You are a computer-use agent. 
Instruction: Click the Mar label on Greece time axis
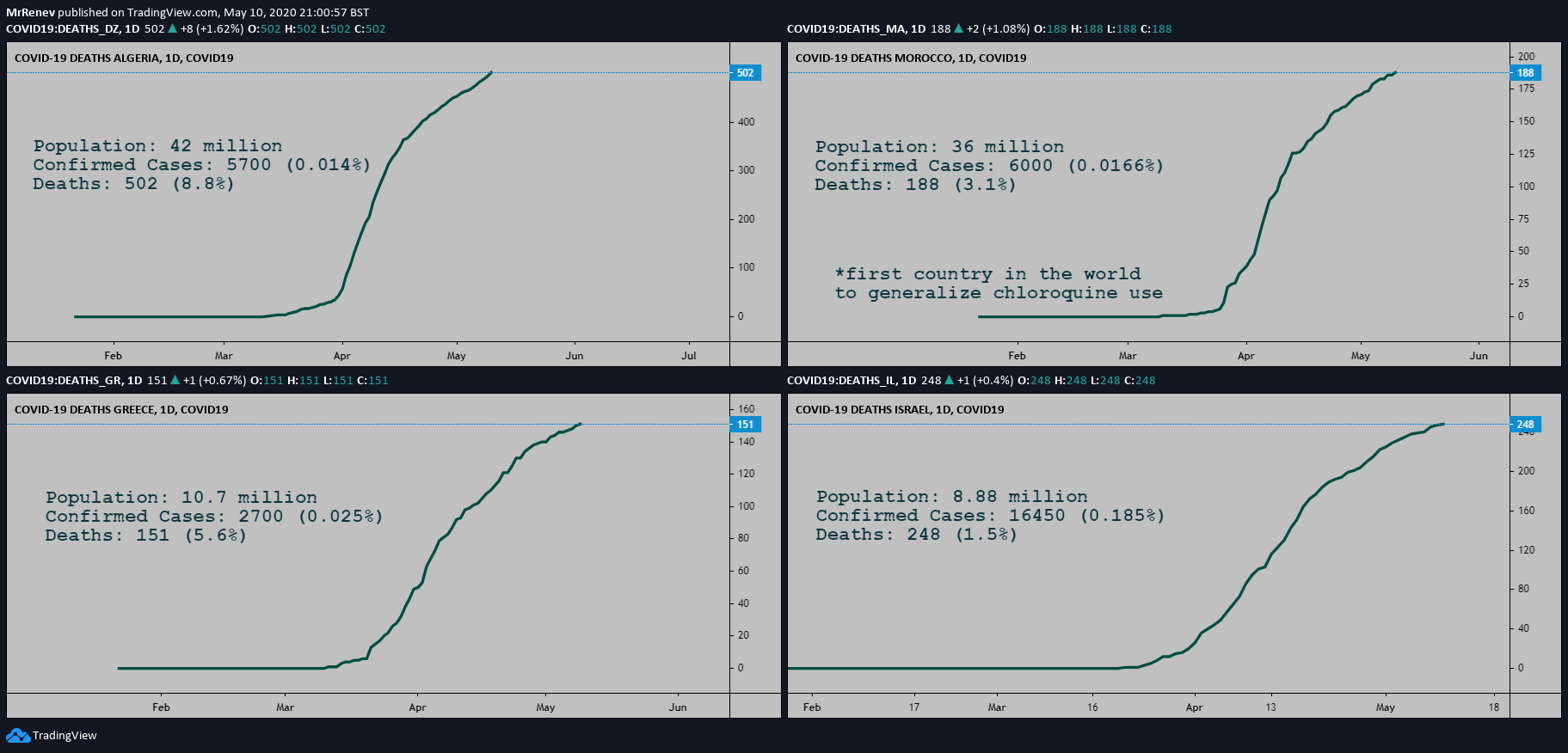[x=285, y=707]
